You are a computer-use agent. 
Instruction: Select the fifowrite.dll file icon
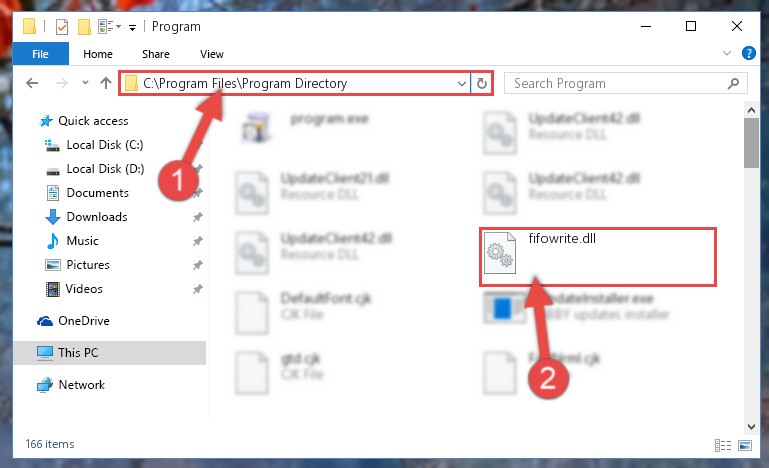coord(500,253)
